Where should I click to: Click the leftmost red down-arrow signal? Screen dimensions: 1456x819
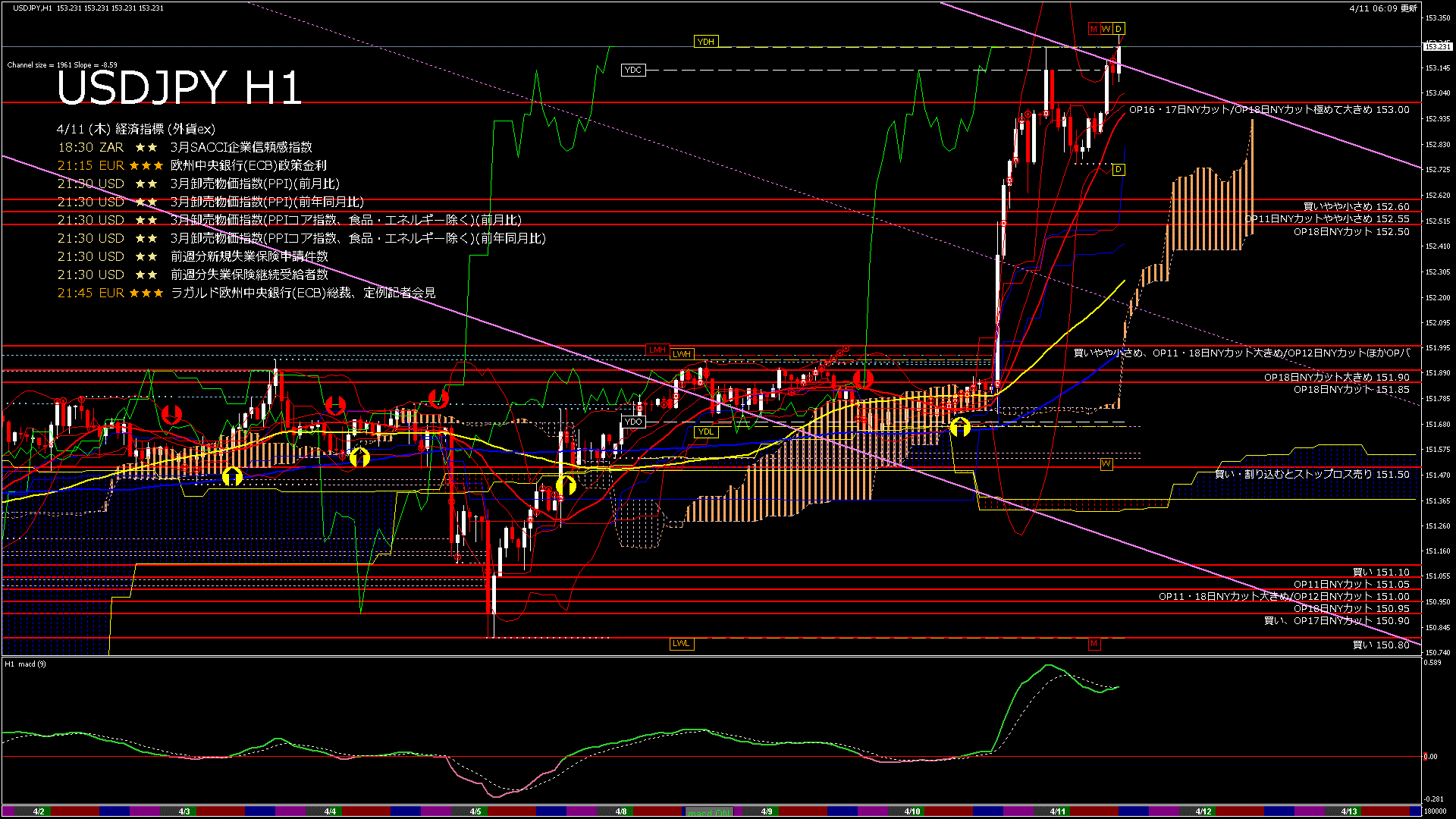[172, 415]
